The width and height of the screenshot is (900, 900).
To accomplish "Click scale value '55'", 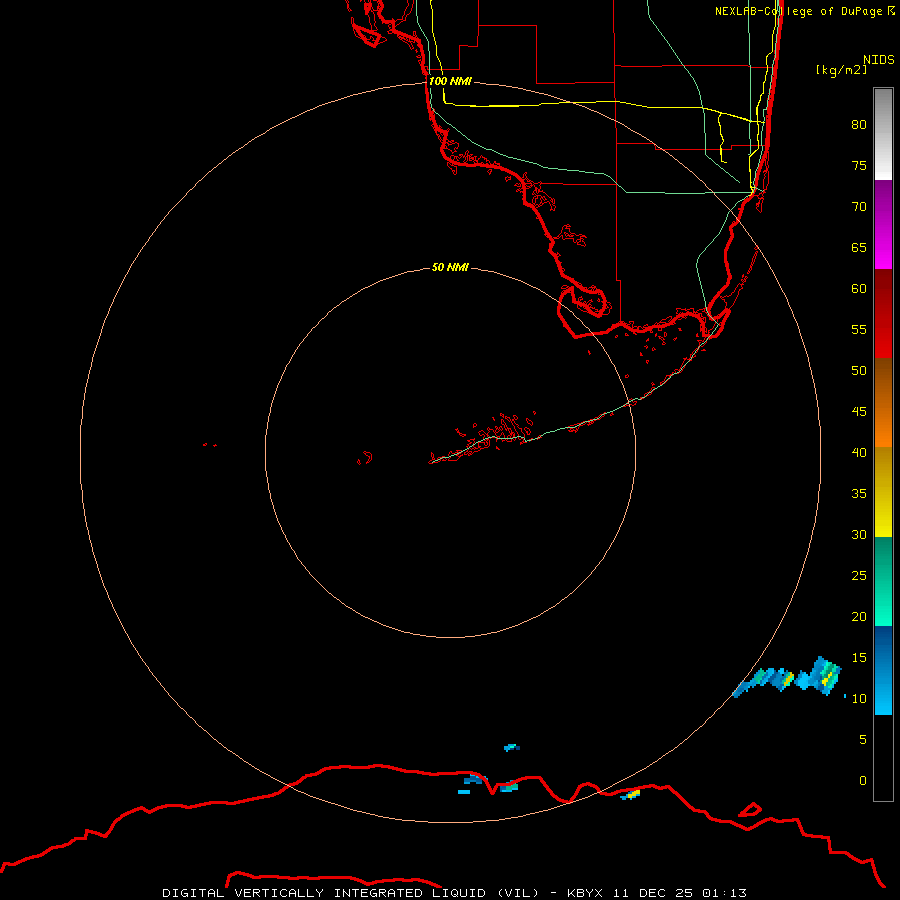I will 859,329.
